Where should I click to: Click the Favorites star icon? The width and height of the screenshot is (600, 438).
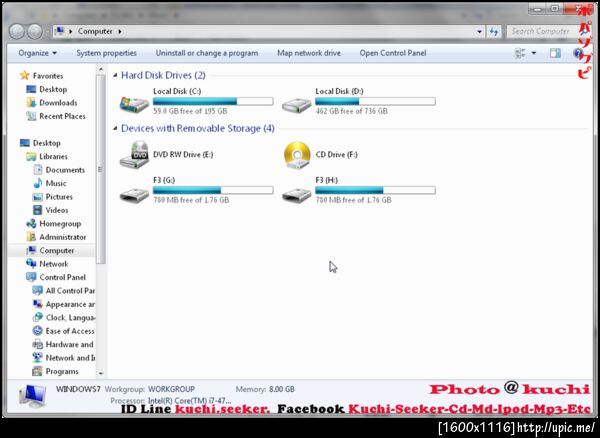coord(24,75)
